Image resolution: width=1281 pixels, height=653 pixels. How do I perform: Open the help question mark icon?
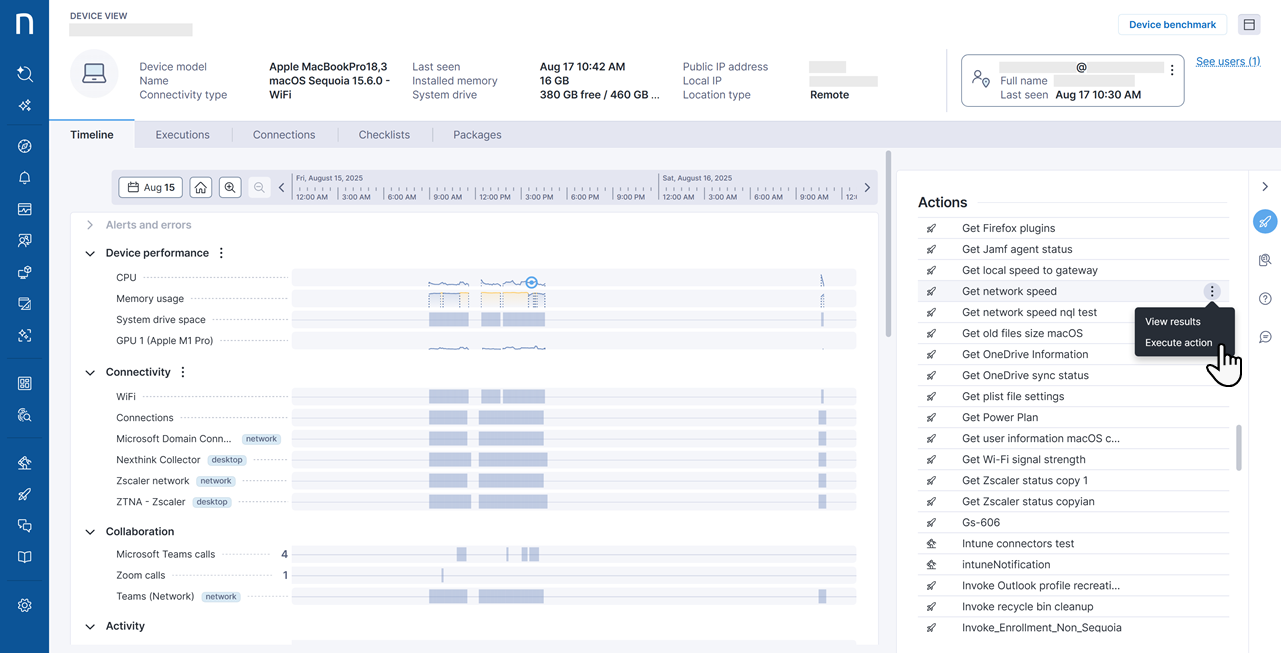pyautogui.click(x=1265, y=299)
